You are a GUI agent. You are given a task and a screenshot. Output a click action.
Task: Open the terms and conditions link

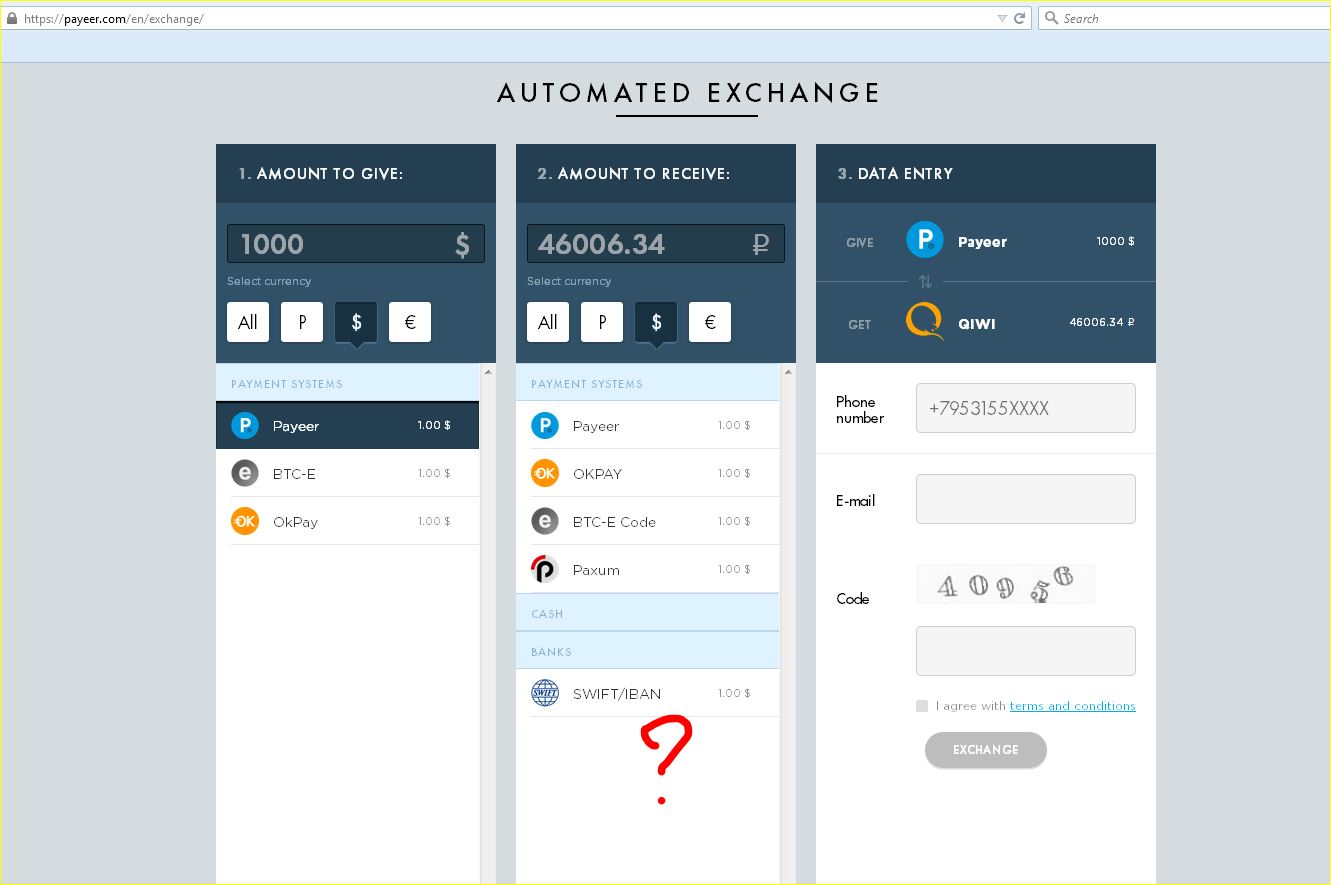[1072, 706]
